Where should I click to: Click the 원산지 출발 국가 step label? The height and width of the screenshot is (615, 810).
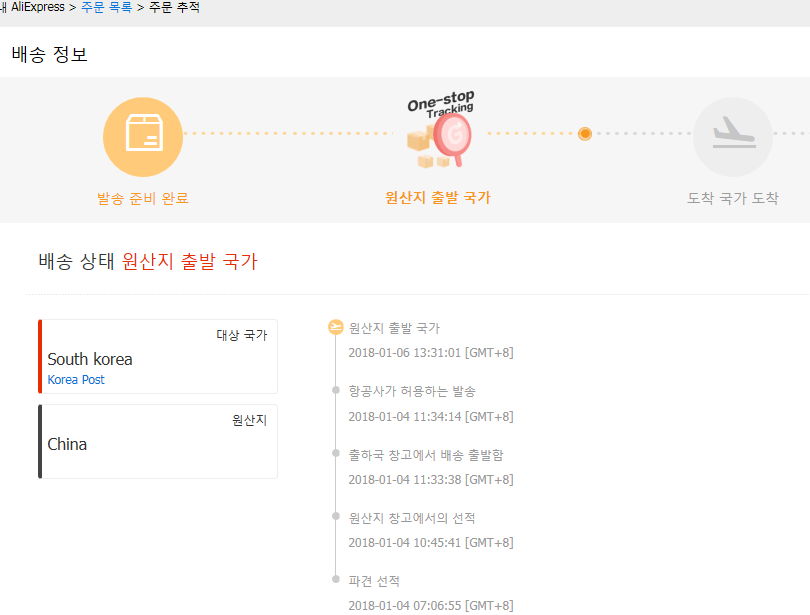click(x=438, y=198)
